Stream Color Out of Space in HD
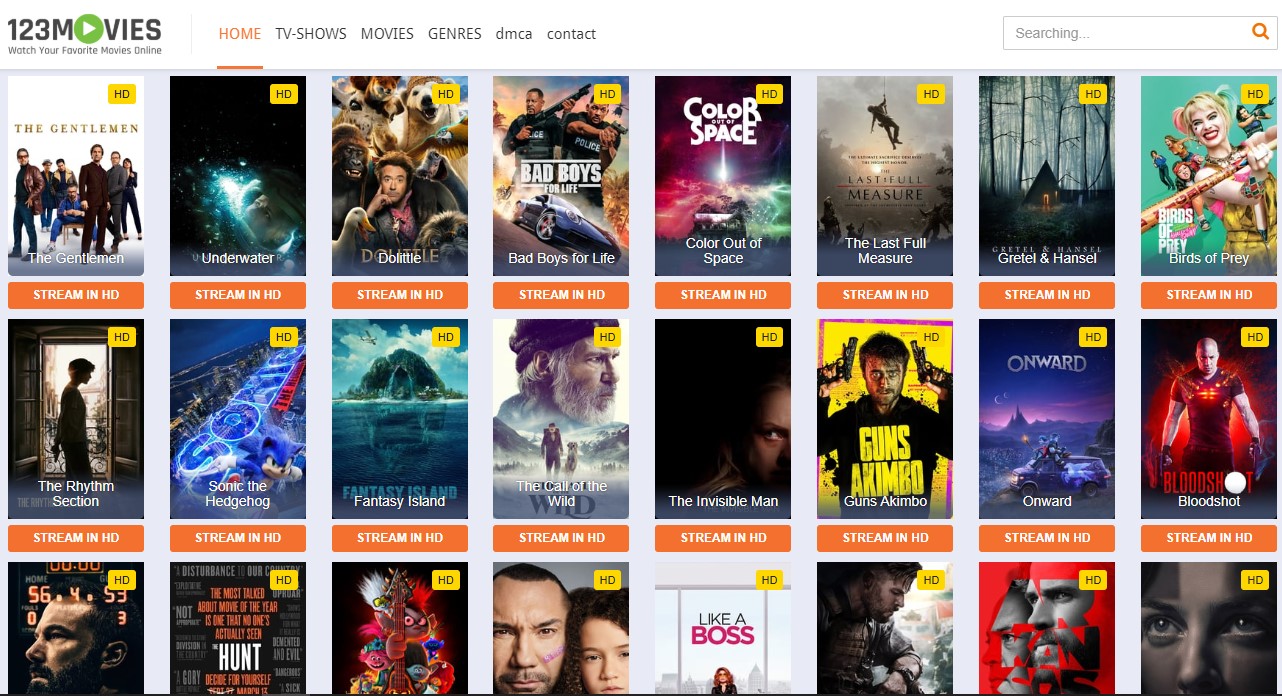Viewport: 1282px width, 696px height. 723,295
